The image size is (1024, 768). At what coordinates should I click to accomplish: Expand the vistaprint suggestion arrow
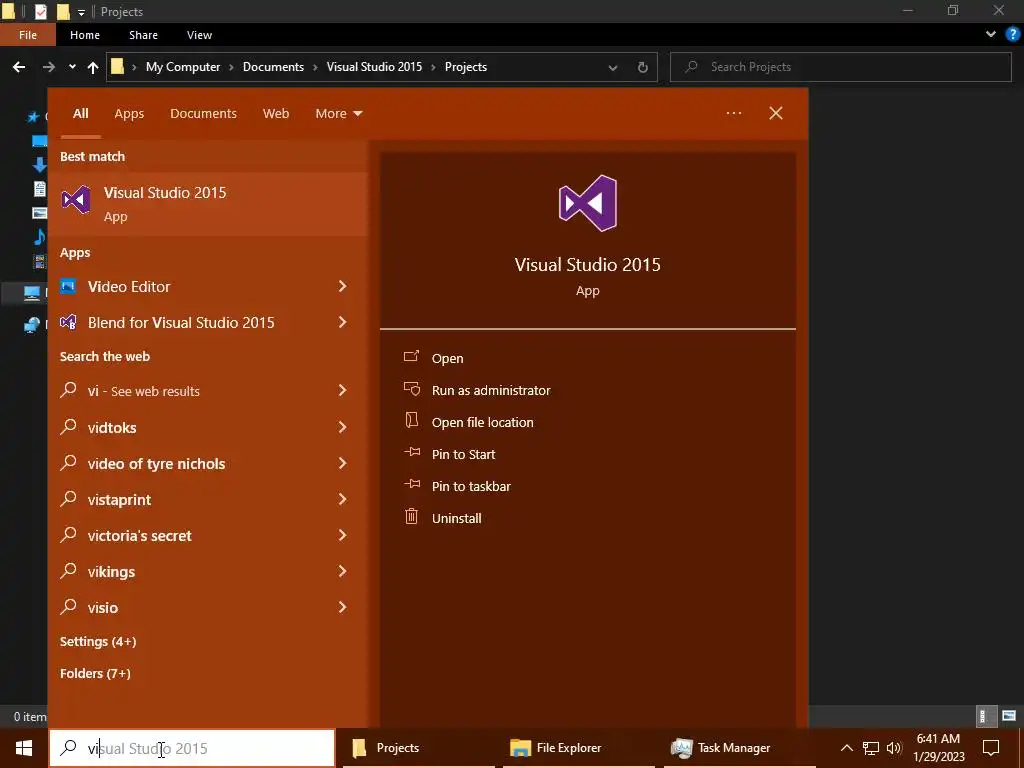click(x=342, y=499)
